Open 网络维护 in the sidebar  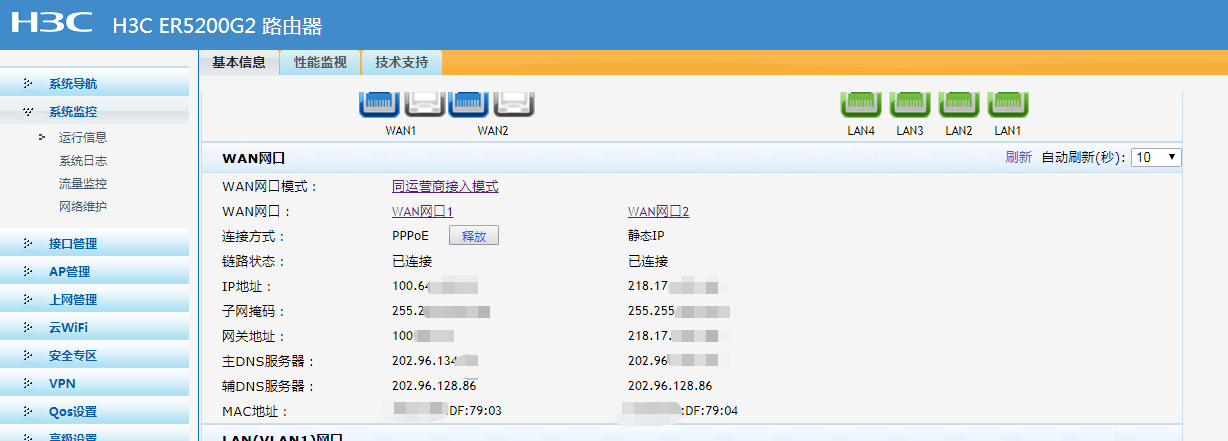83,207
